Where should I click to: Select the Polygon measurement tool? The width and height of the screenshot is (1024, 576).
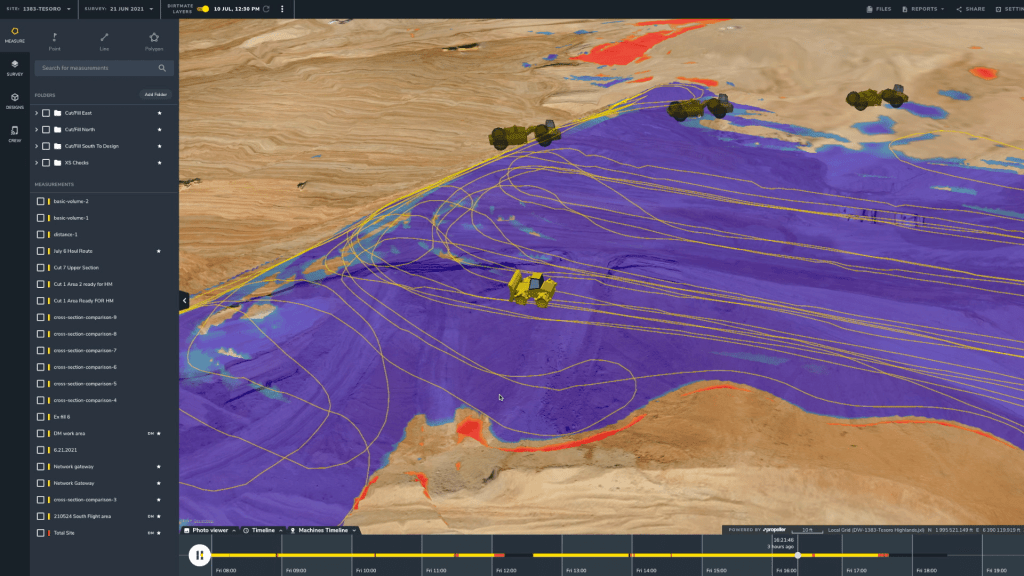pyautogui.click(x=154, y=40)
